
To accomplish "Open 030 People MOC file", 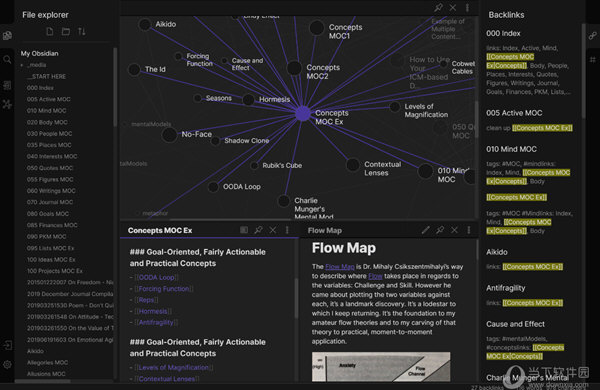I will (x=49, y=134).
